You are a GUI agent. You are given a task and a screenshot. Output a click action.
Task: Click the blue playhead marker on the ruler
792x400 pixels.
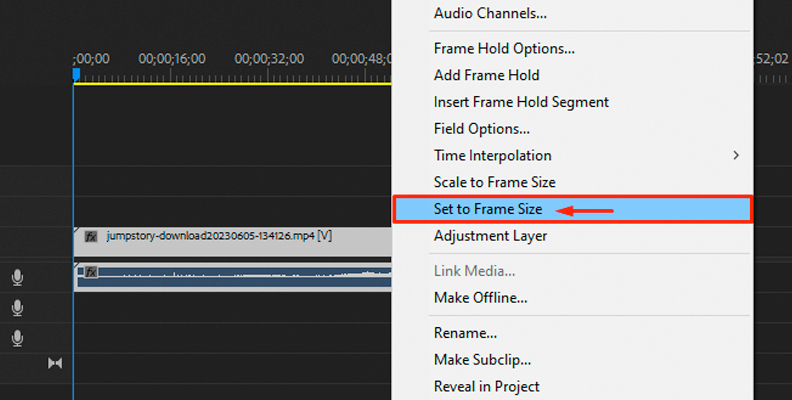(76, 75)
